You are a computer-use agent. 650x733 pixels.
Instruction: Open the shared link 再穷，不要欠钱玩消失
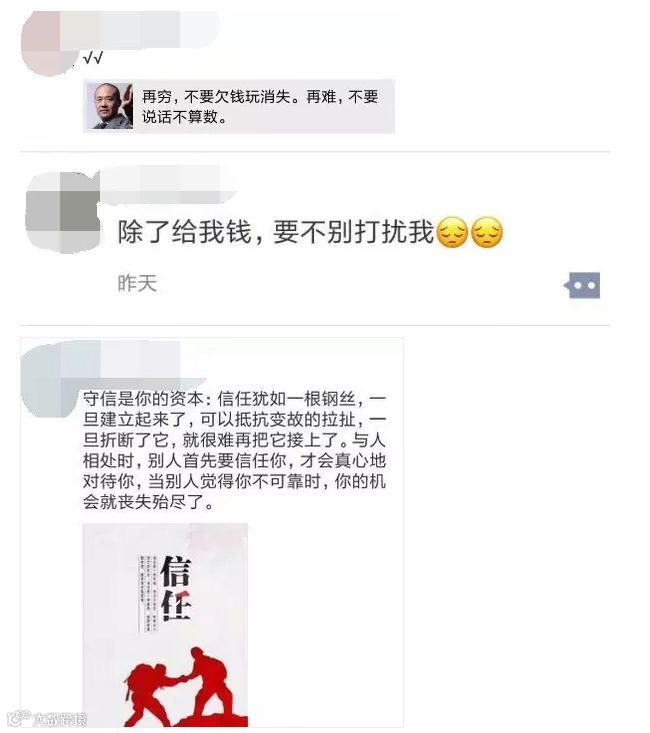[x=239, y=106]
